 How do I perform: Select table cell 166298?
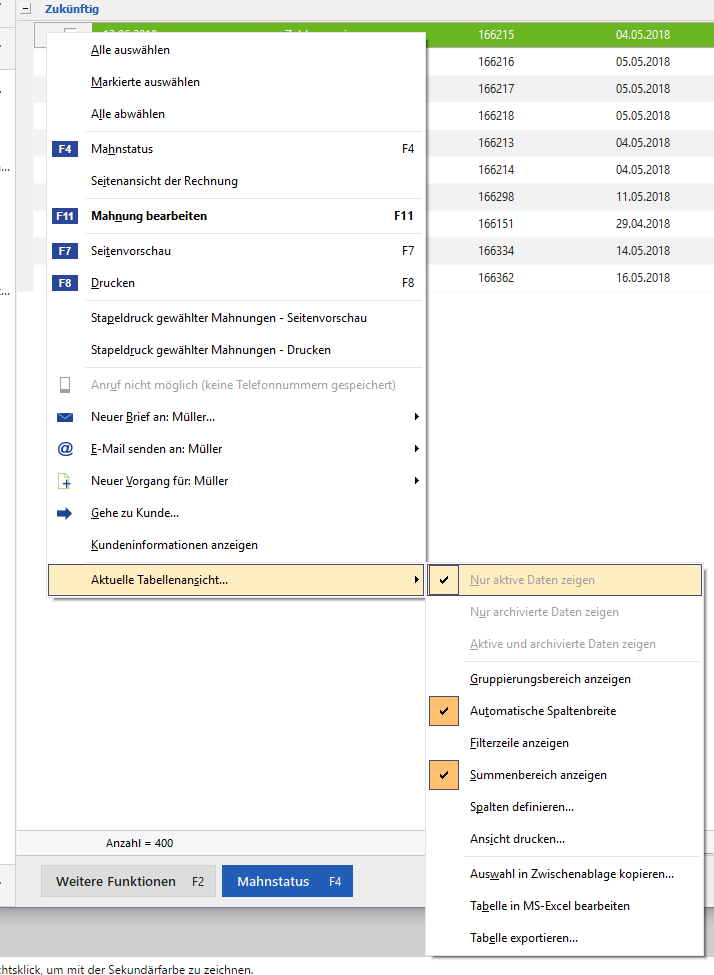(x=496, y=197)
